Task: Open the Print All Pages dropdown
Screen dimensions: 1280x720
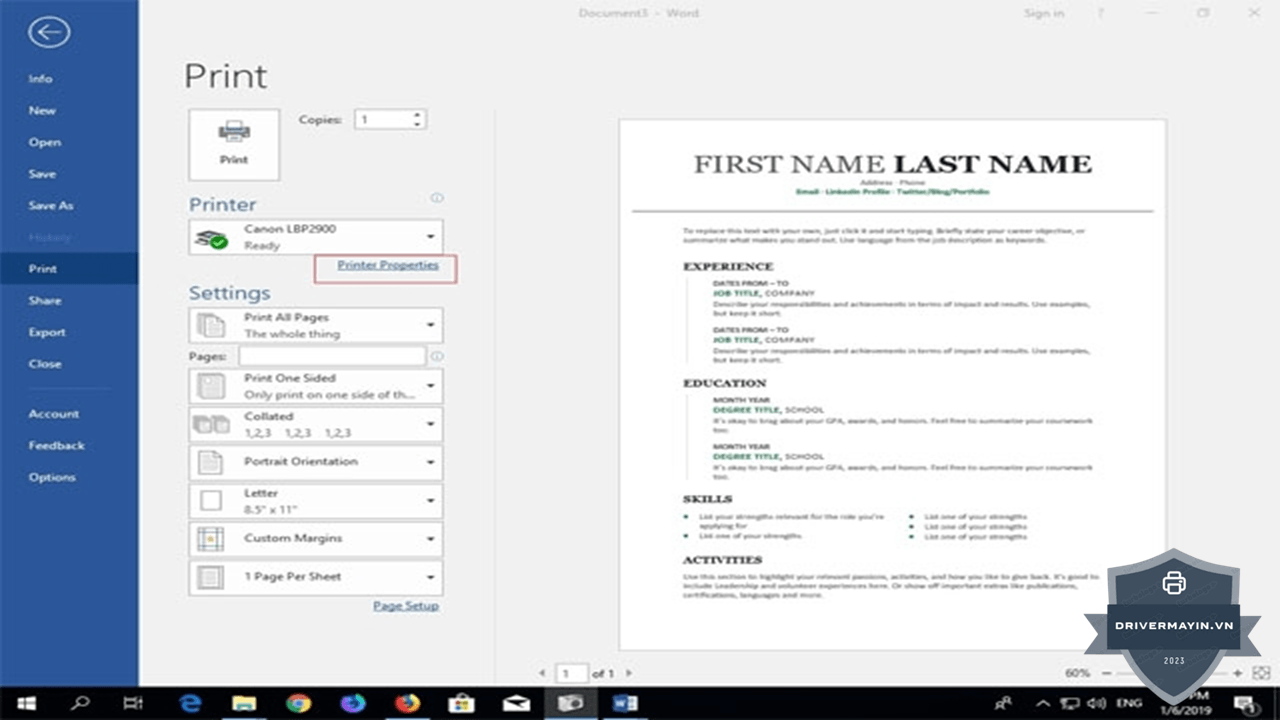Action: click(x=316, y=325)
